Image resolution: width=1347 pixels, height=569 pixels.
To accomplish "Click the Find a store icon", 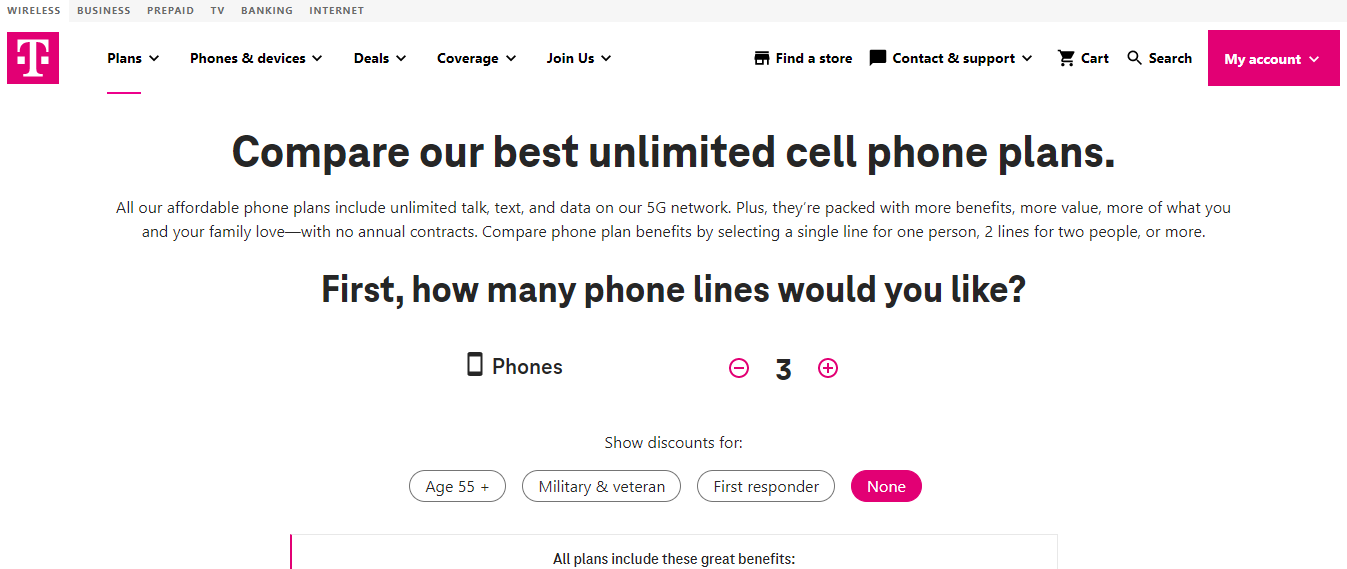I will (762, 58).
